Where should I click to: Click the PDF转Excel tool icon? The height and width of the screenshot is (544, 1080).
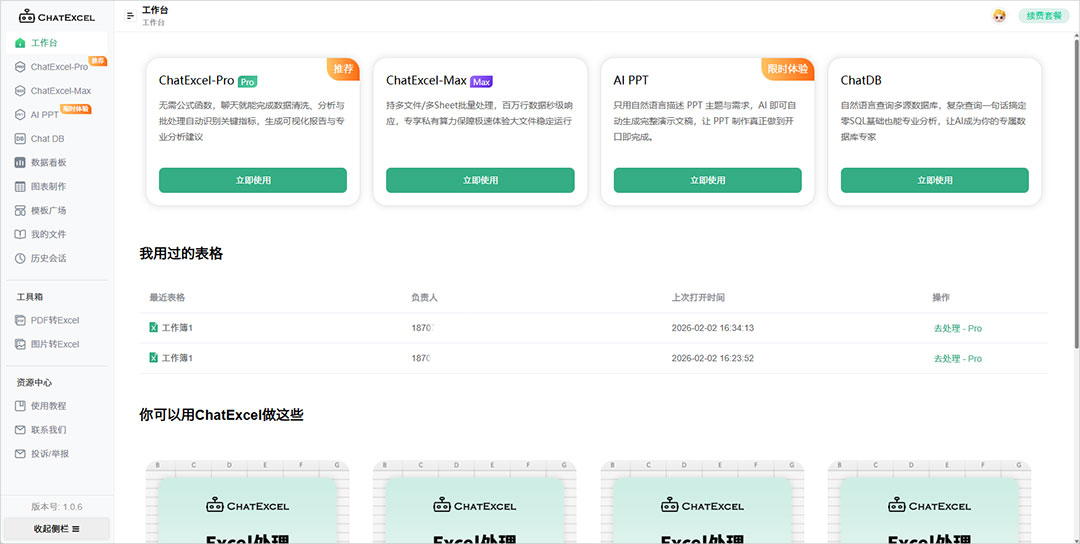click(x=20, y=320)
